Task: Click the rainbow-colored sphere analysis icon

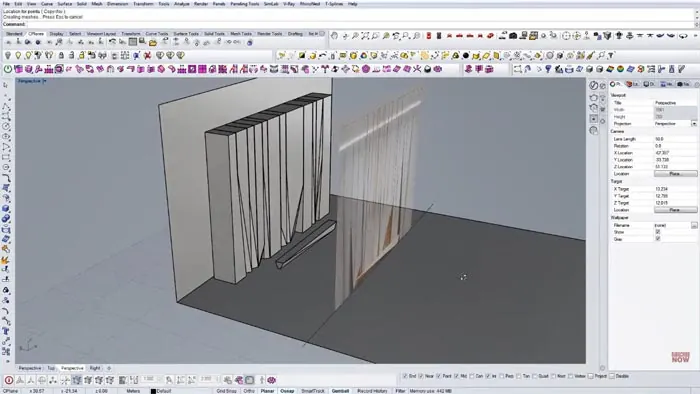Action: (620, 69)
